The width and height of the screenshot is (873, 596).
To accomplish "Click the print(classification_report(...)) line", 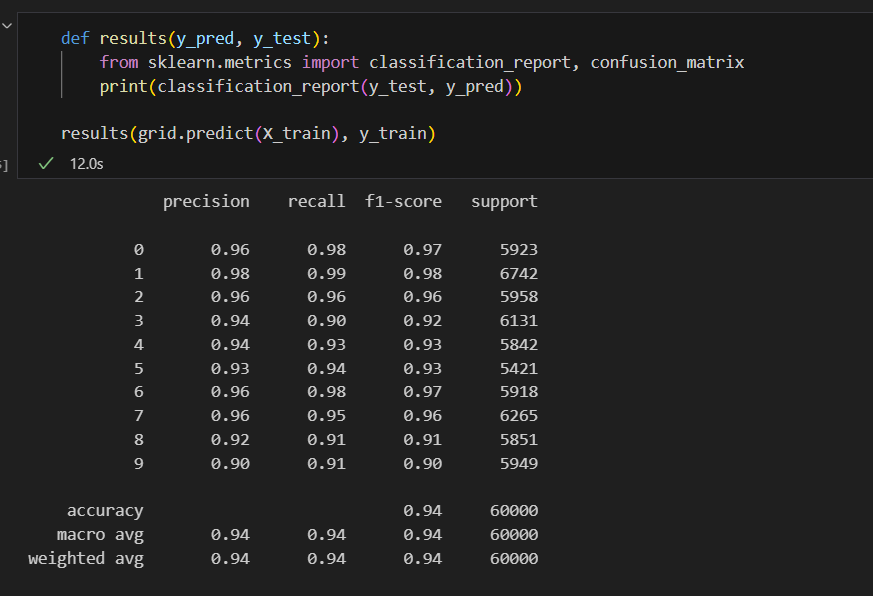I will tap(311, 86).
